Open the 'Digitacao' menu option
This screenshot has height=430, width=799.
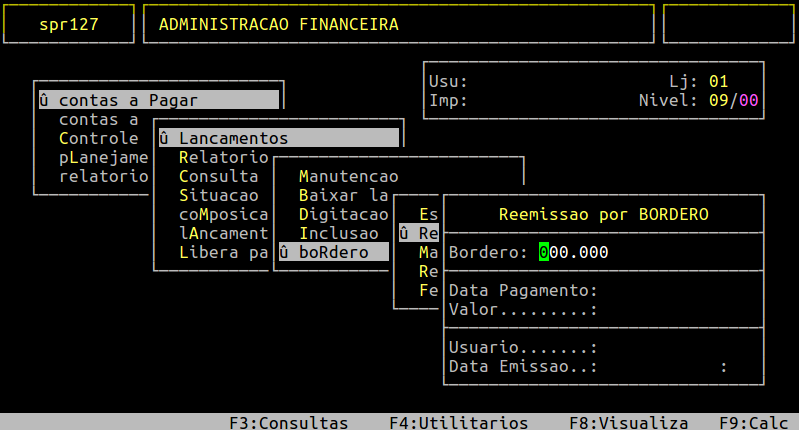tap(343, 214)
